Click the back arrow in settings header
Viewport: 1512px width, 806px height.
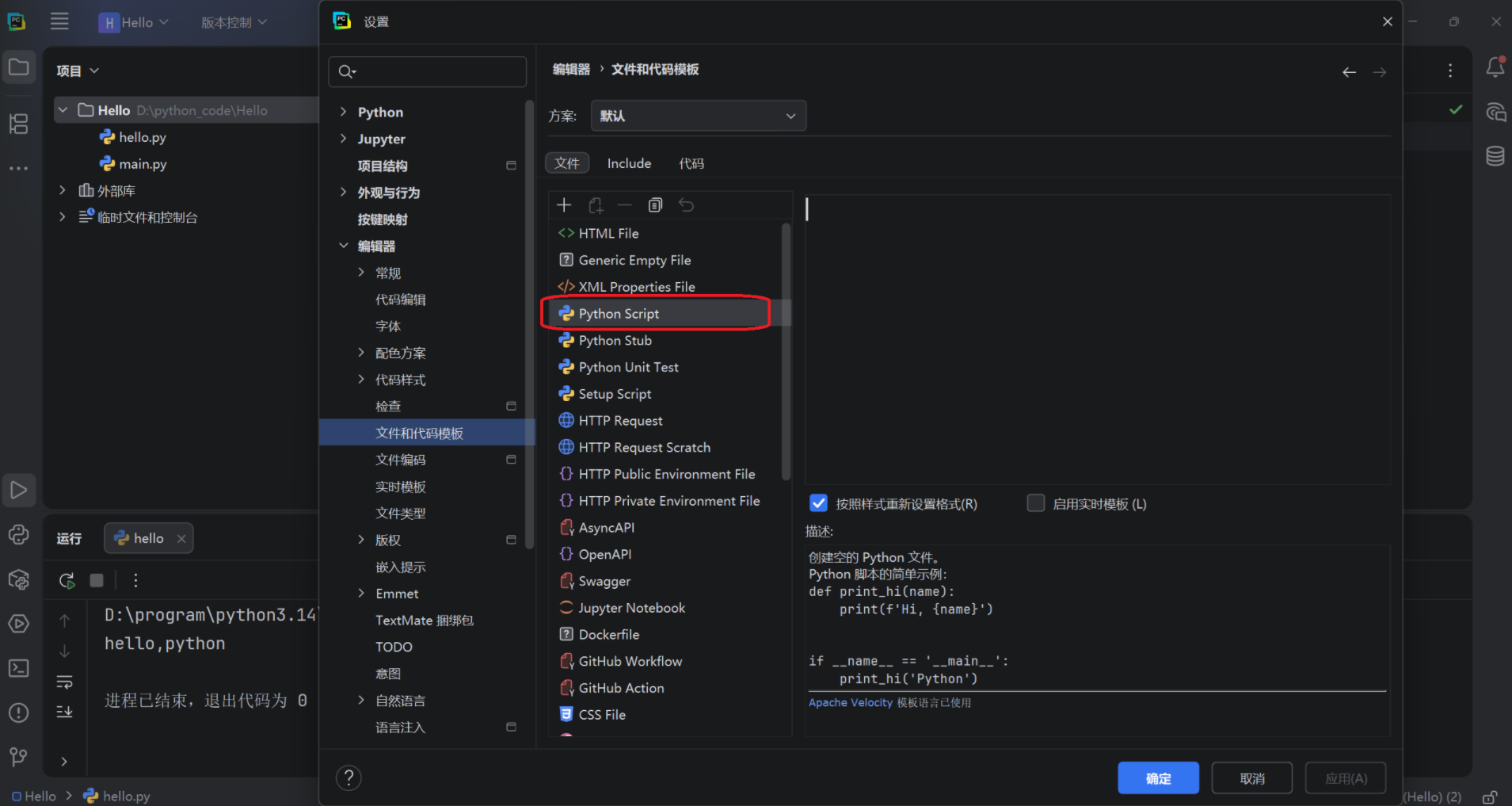(x=1349, y=72)
